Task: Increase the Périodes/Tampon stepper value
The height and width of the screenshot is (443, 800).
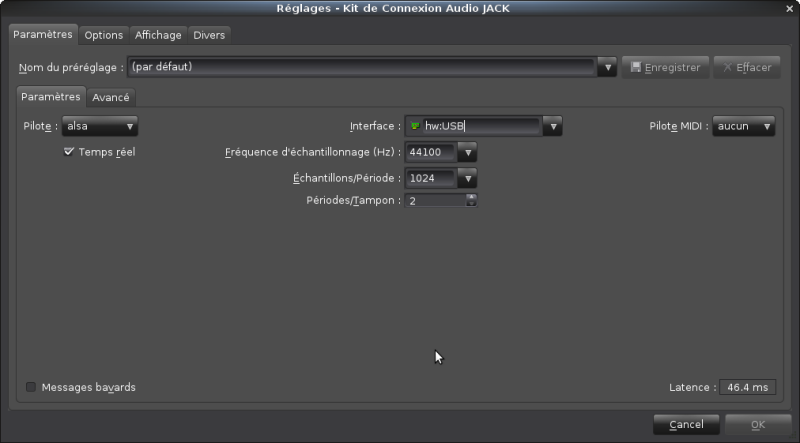Action: click(471, 197)
